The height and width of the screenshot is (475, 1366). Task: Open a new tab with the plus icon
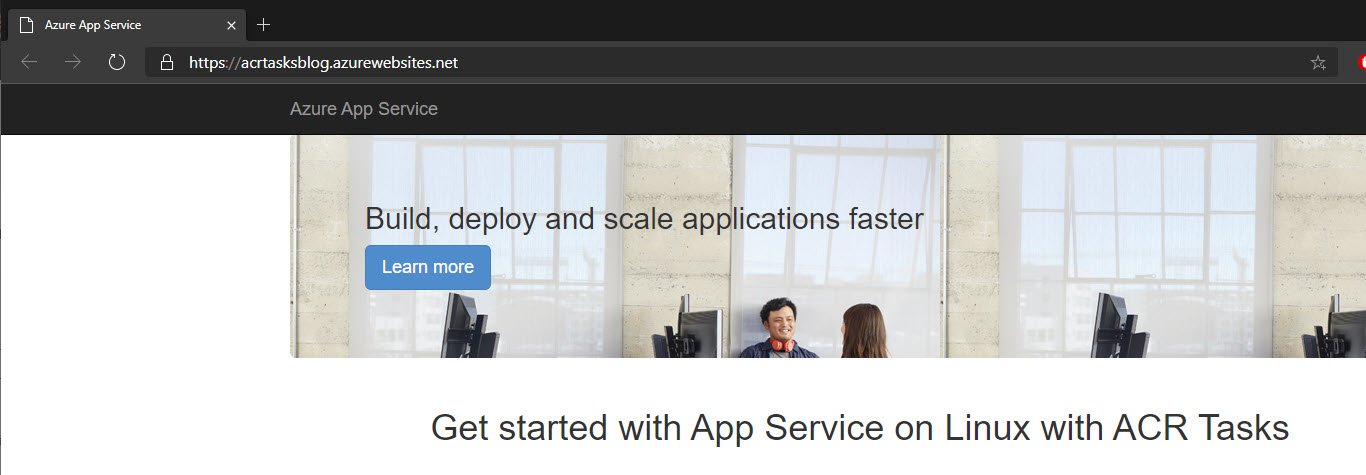[263, 24]
